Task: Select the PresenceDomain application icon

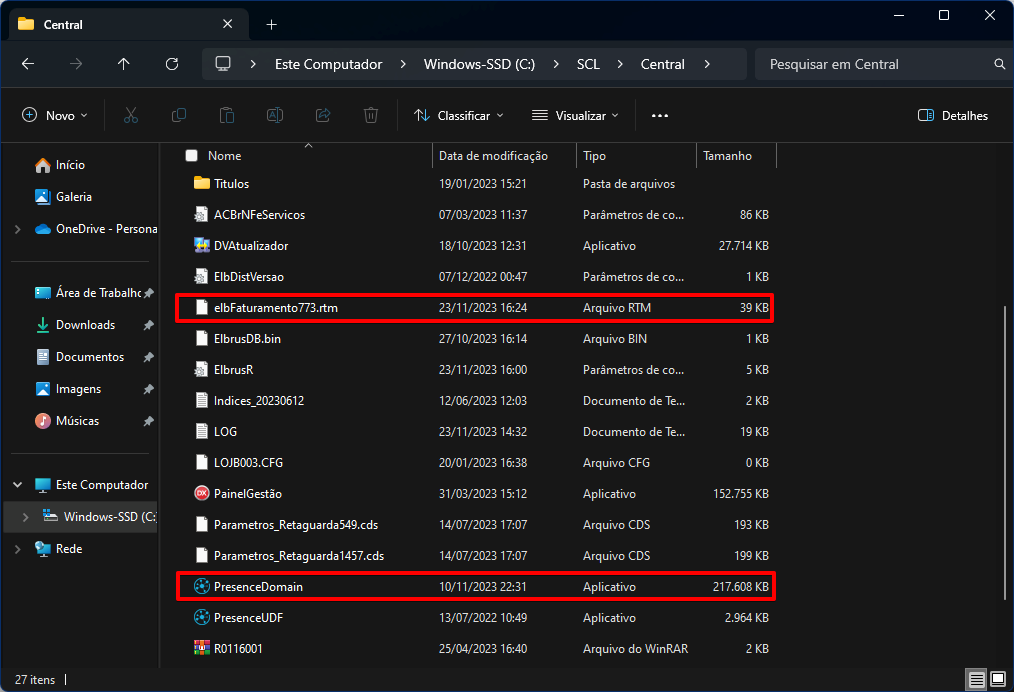Action: click(202, 587)
